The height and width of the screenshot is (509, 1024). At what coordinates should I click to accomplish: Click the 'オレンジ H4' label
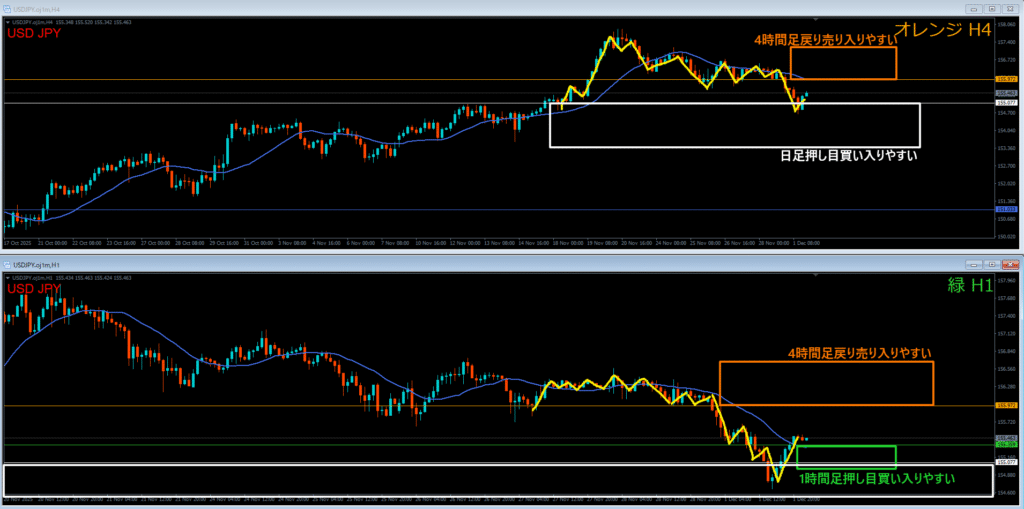pyautogui.click(x=942, y=29)
